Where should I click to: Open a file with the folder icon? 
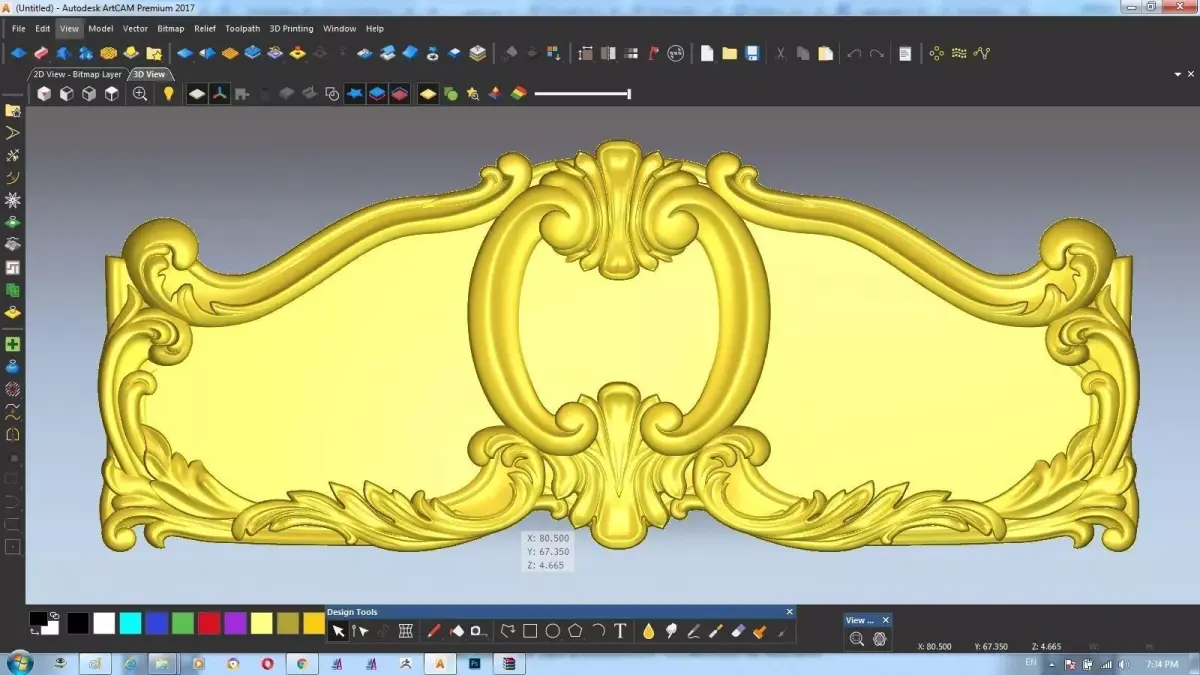pos(730,53)
